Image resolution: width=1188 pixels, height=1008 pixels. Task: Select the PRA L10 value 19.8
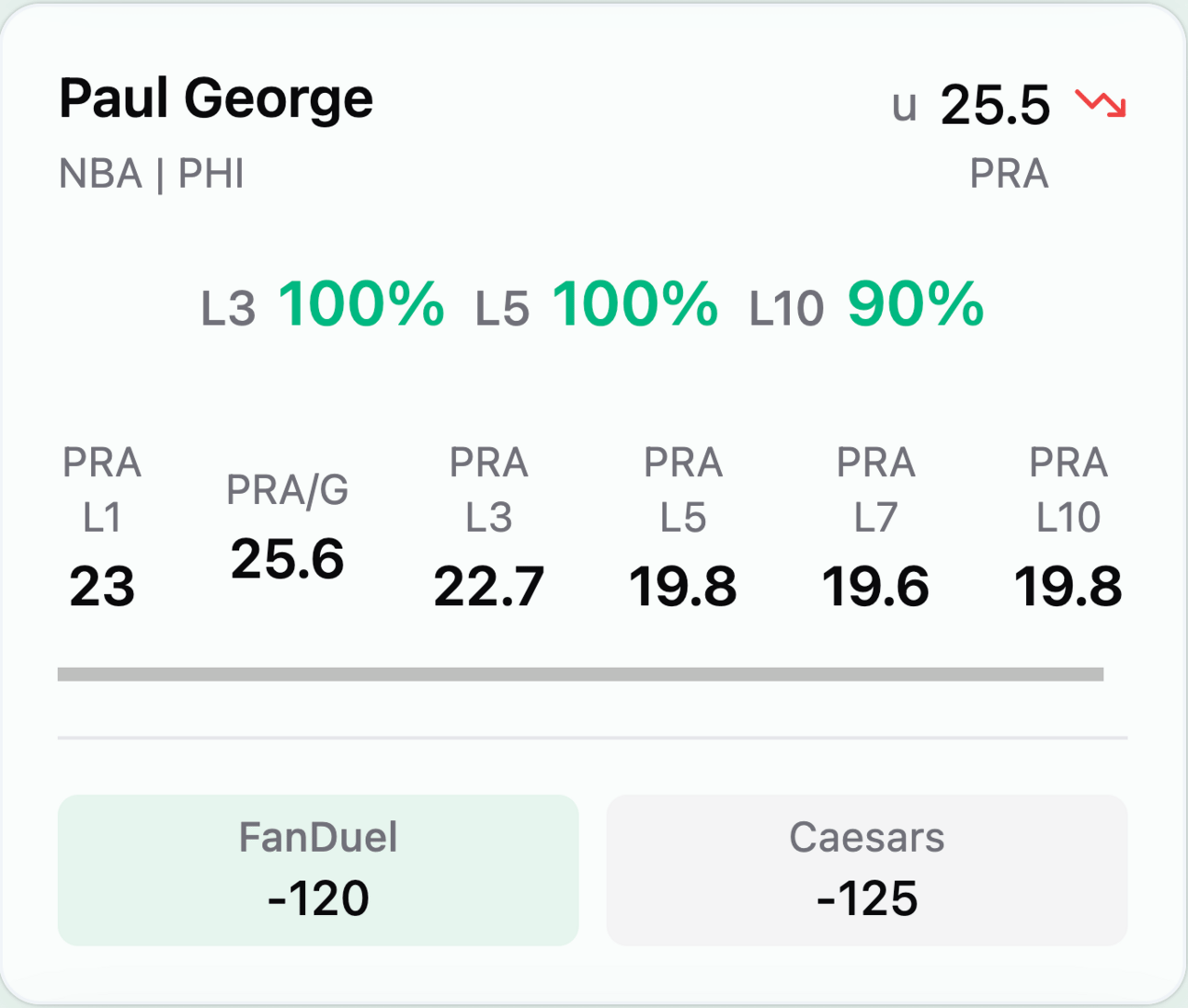click(x=1068, y=587)
